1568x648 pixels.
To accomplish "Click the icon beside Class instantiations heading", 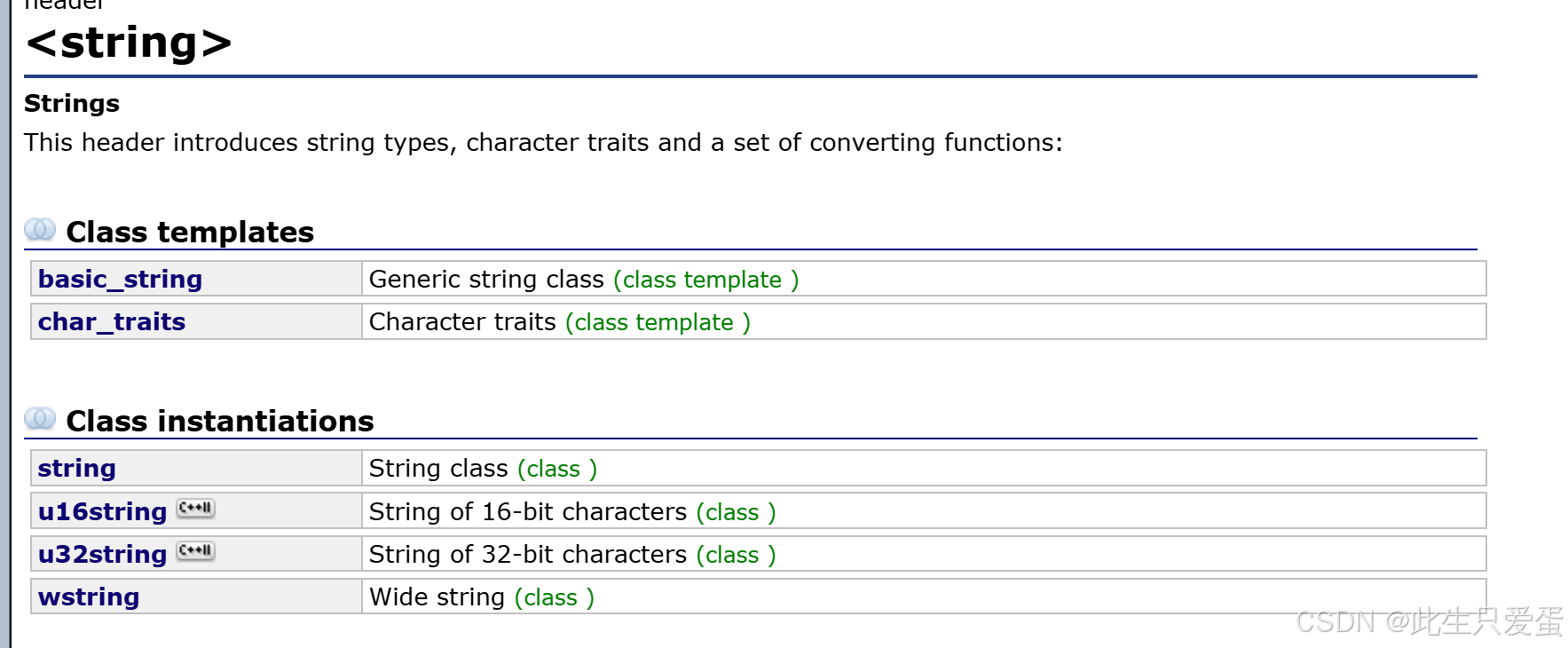I will pyautogui.click(x=40, y=418).
